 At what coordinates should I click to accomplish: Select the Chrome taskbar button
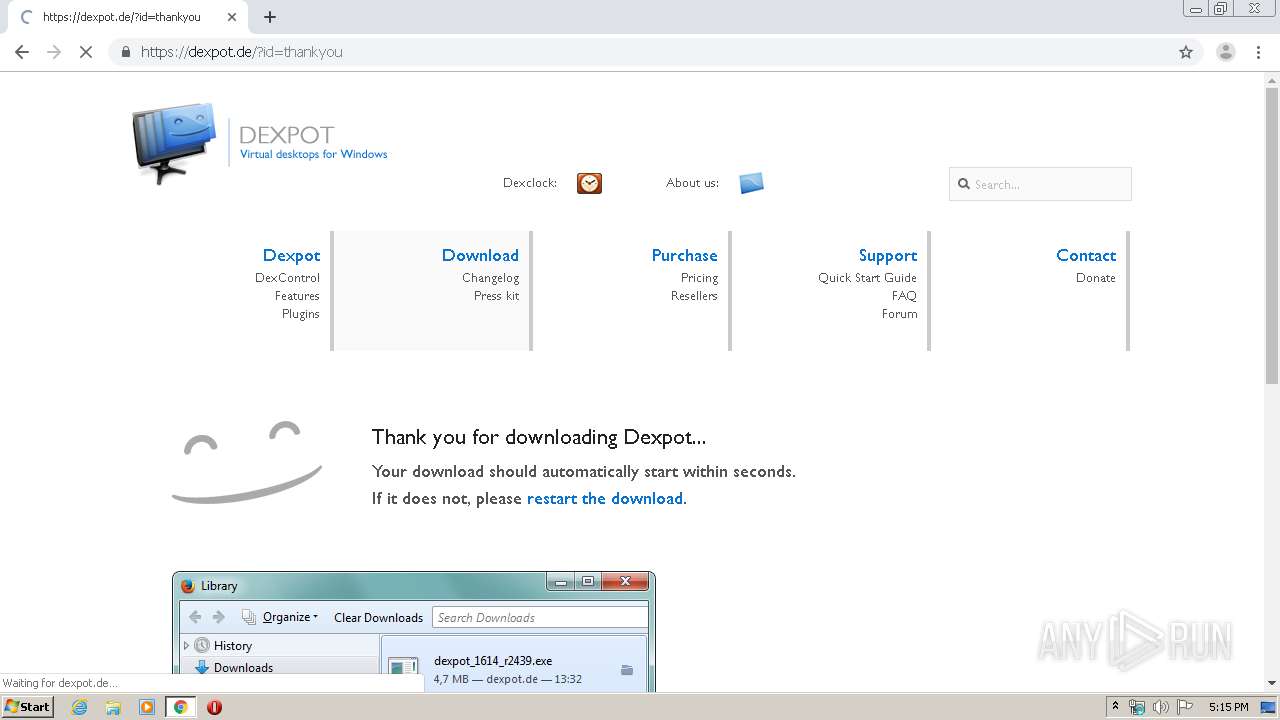[180, 707]
